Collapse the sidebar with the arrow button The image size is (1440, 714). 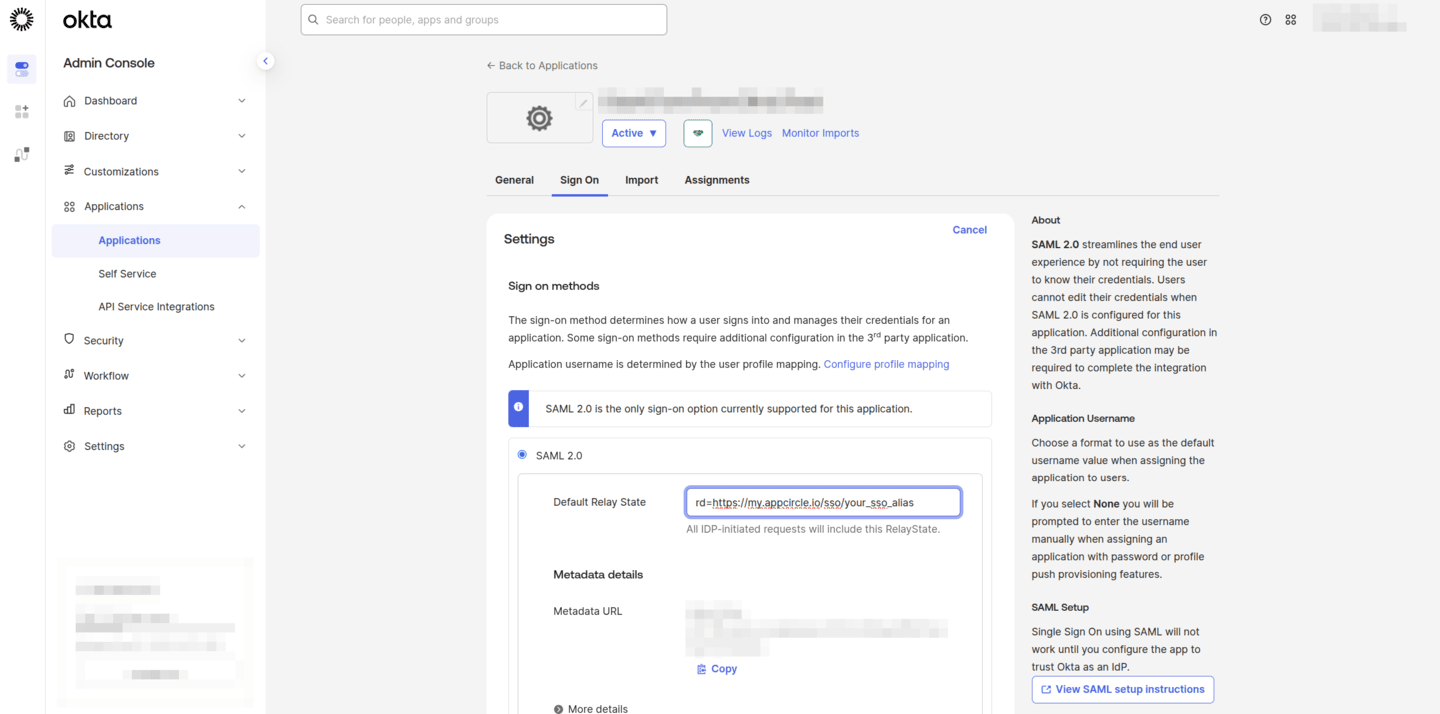point(265,61)
